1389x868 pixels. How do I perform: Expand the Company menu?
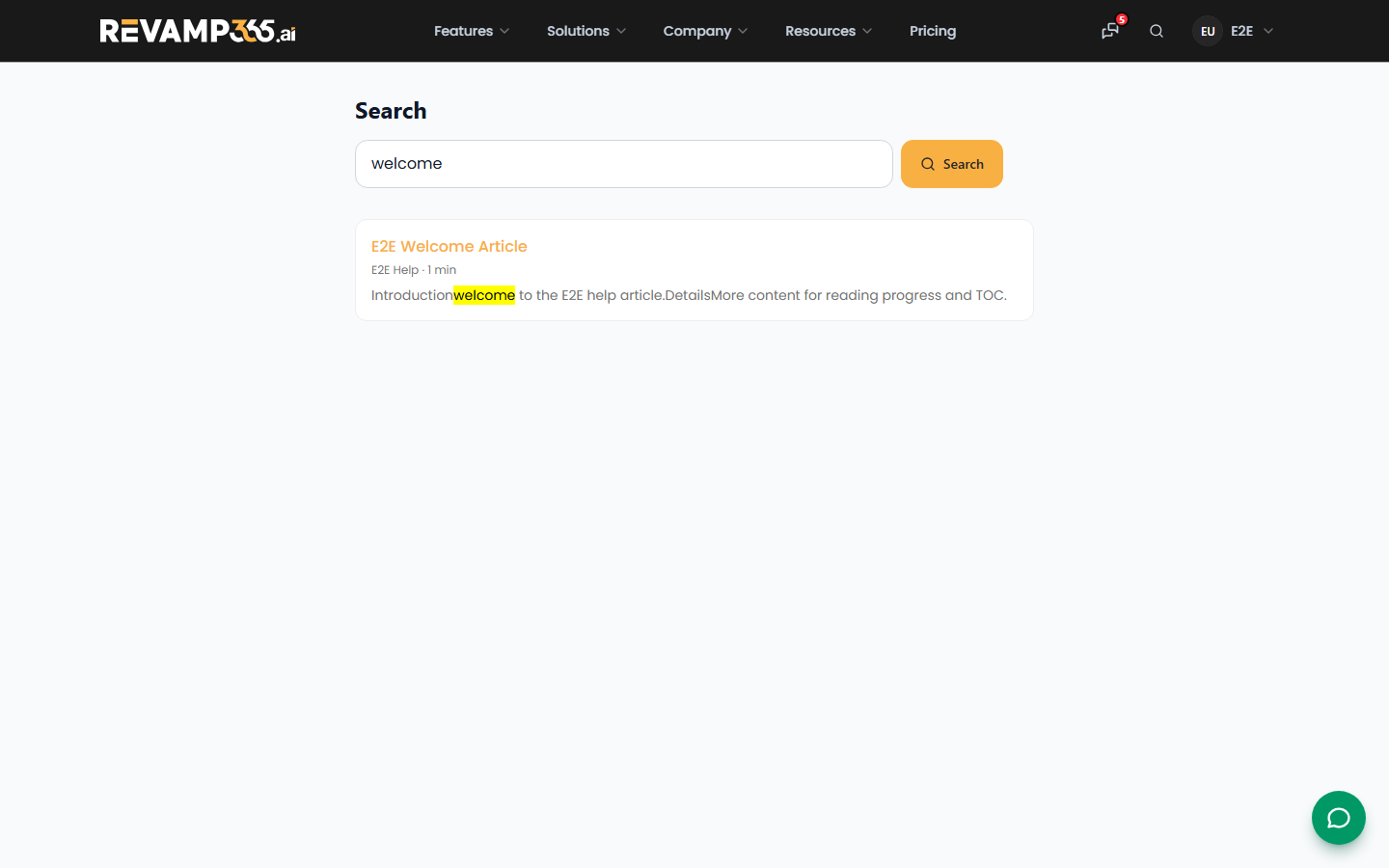(705, 31)
